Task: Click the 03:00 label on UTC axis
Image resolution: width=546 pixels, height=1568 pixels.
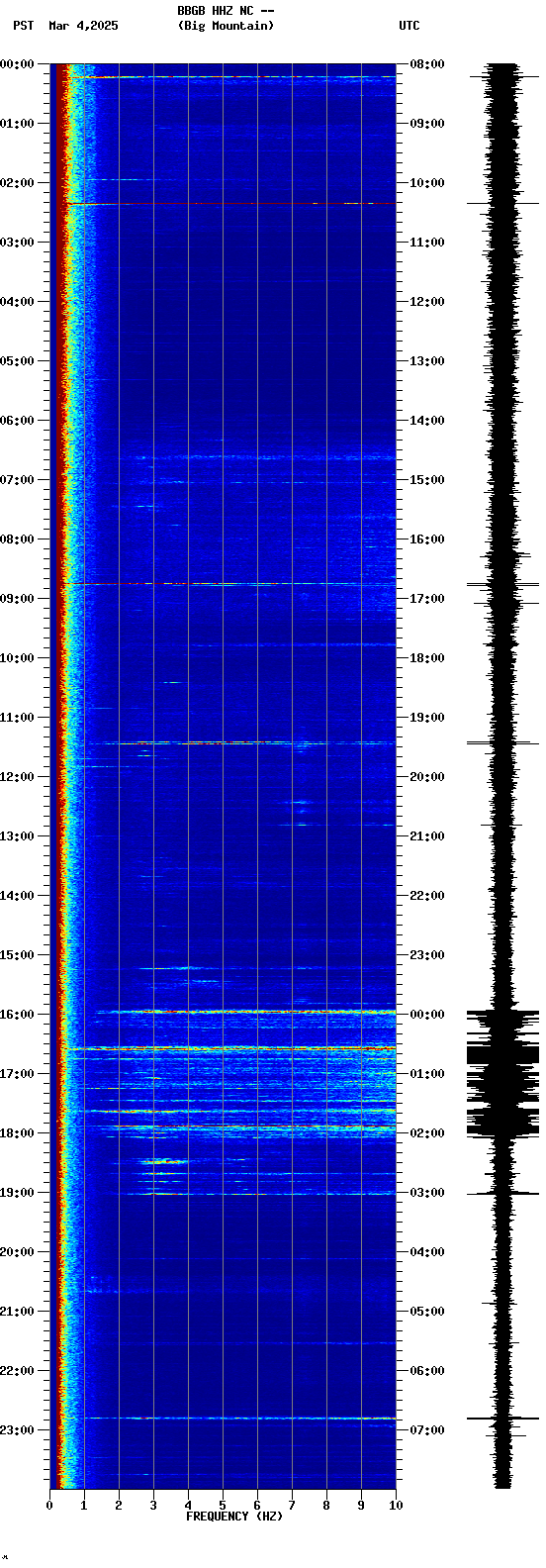Action: point(427,1193)
